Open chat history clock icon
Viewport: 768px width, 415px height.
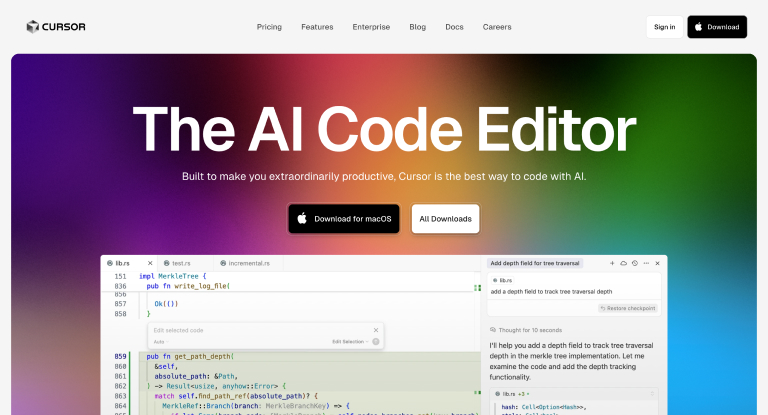pos(635,263)
